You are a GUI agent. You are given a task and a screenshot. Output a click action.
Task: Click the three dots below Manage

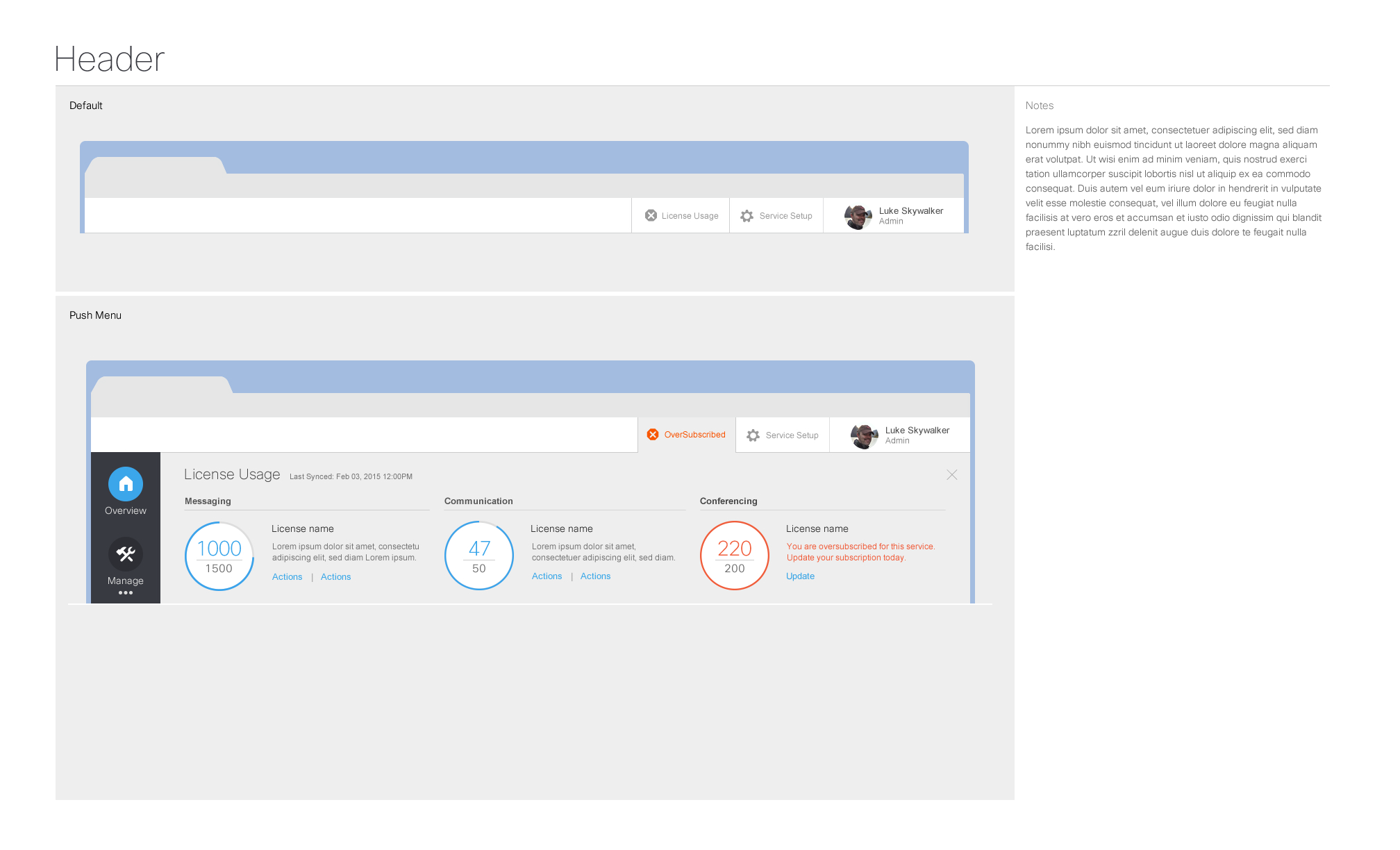[x=126, y=593]
